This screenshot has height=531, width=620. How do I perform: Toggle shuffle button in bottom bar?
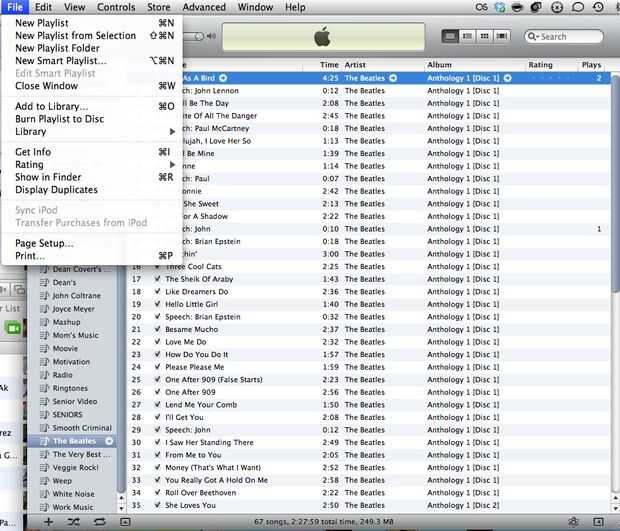pyautogui.click(x=74, y=522)
